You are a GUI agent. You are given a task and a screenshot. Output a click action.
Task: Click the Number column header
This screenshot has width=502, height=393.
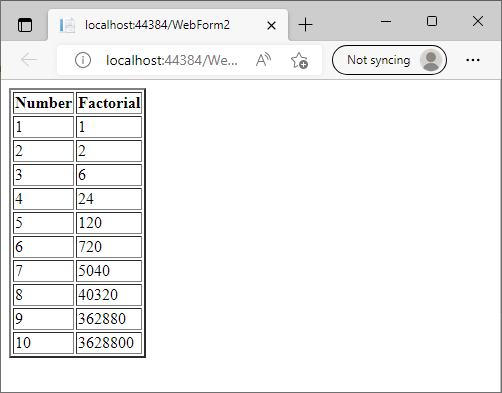pos(43,103)
